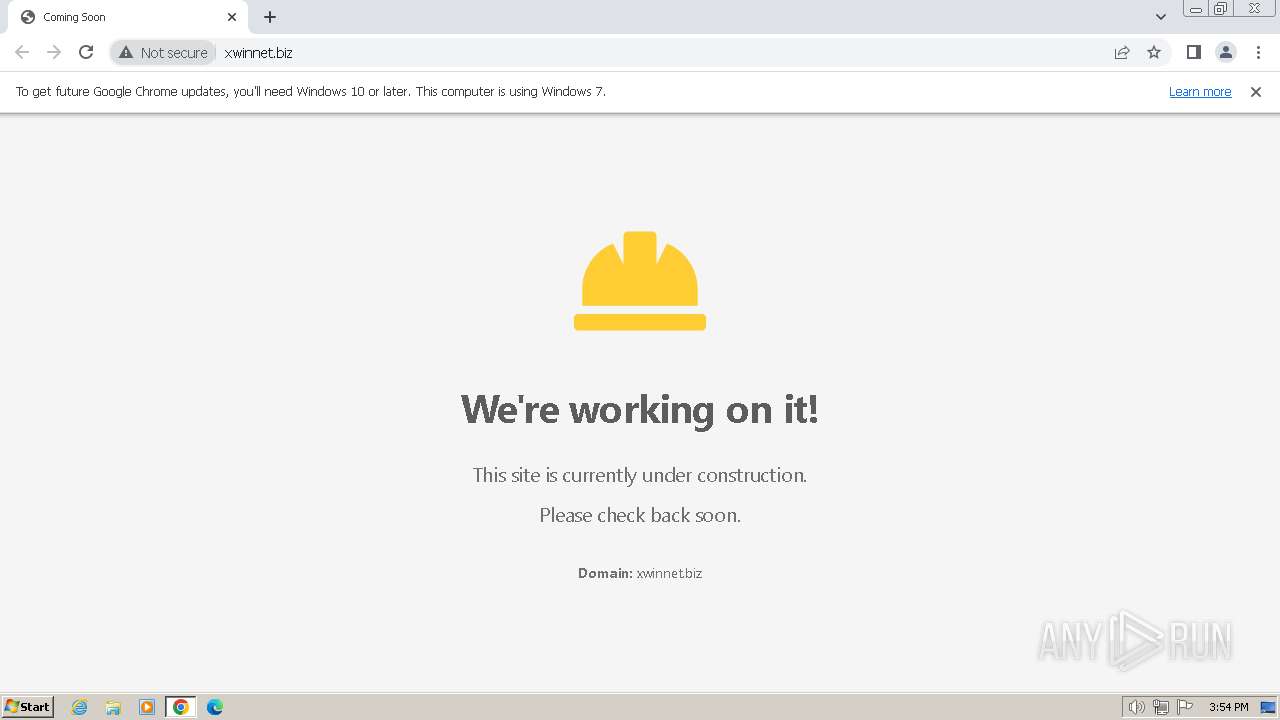
Task: Open Learn more link
Action: (1200, 91)
